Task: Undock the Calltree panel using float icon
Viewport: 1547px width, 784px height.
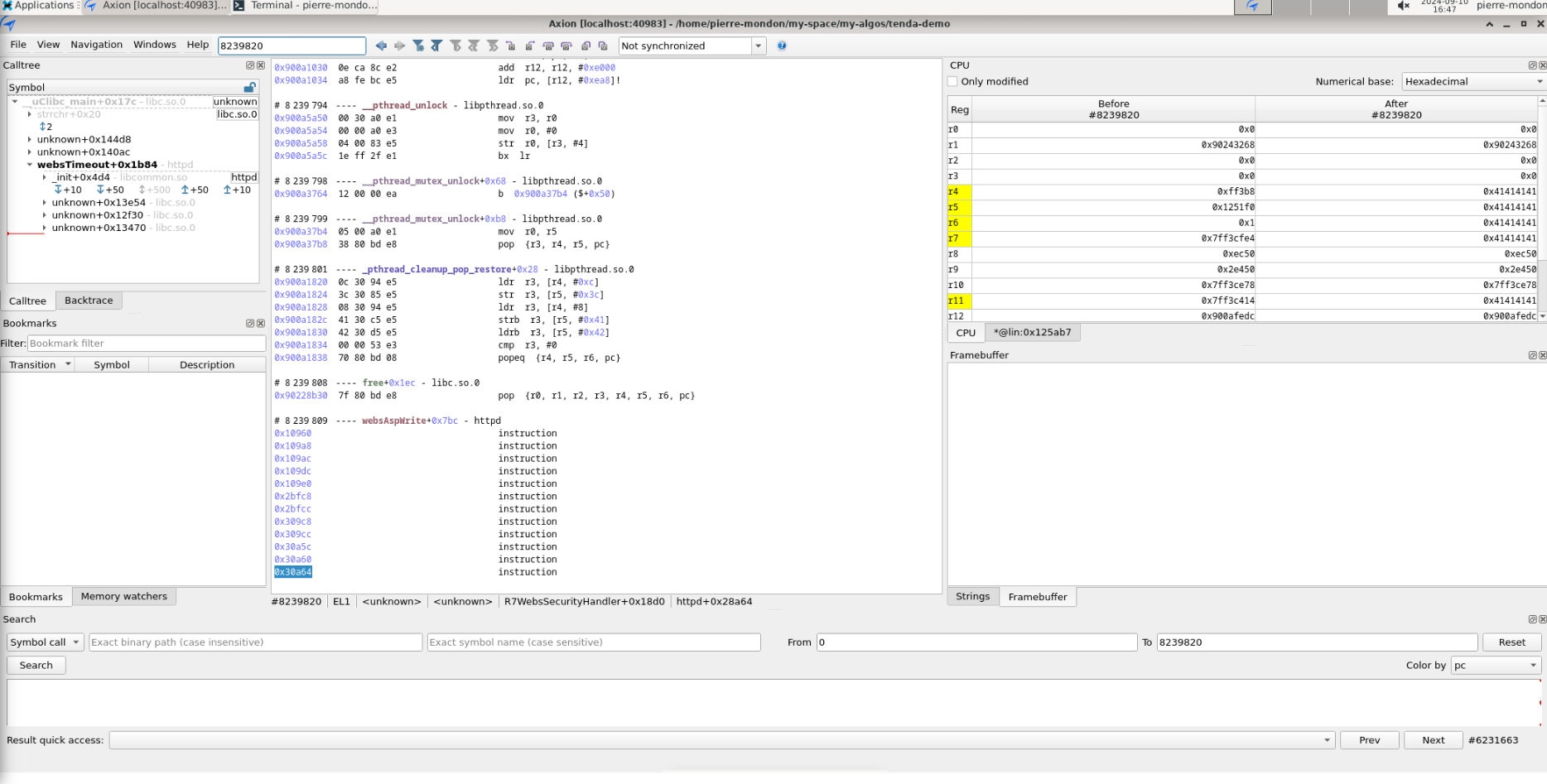Action: pos(250,65)
